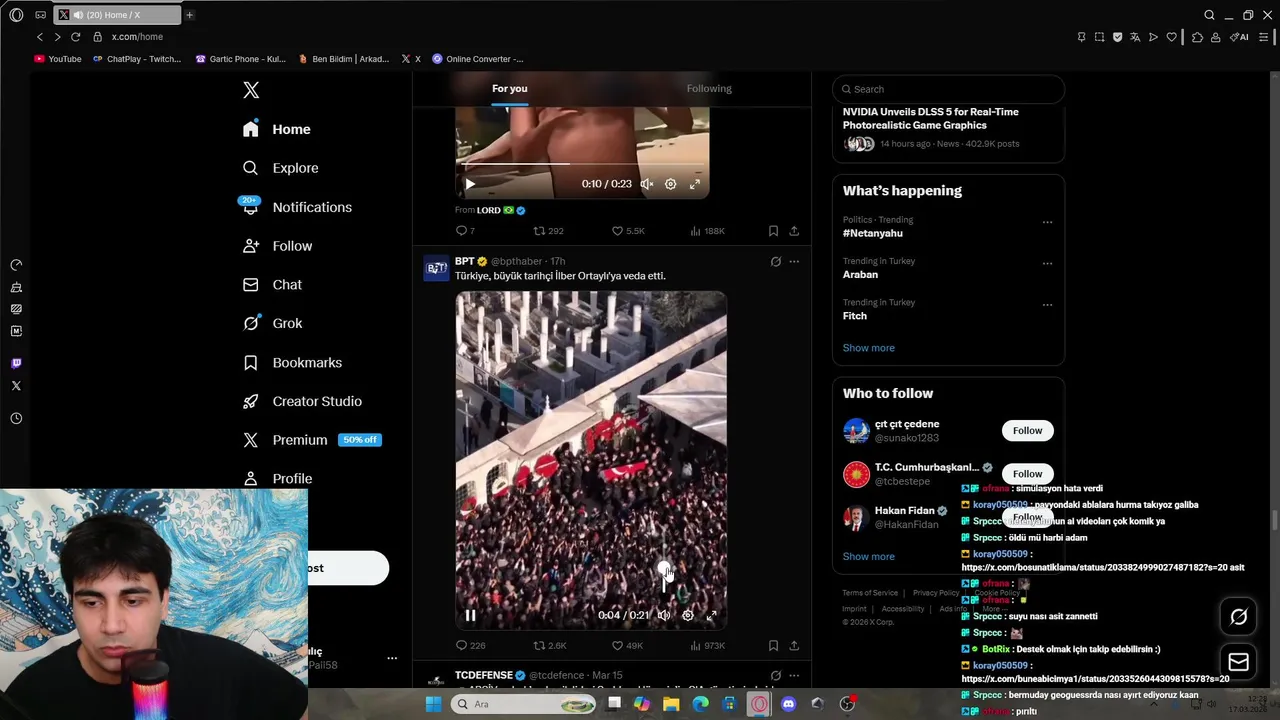
Task: Open Bookmarks in the sidebar
Action: pyautogui.click(x=293, y=362)
